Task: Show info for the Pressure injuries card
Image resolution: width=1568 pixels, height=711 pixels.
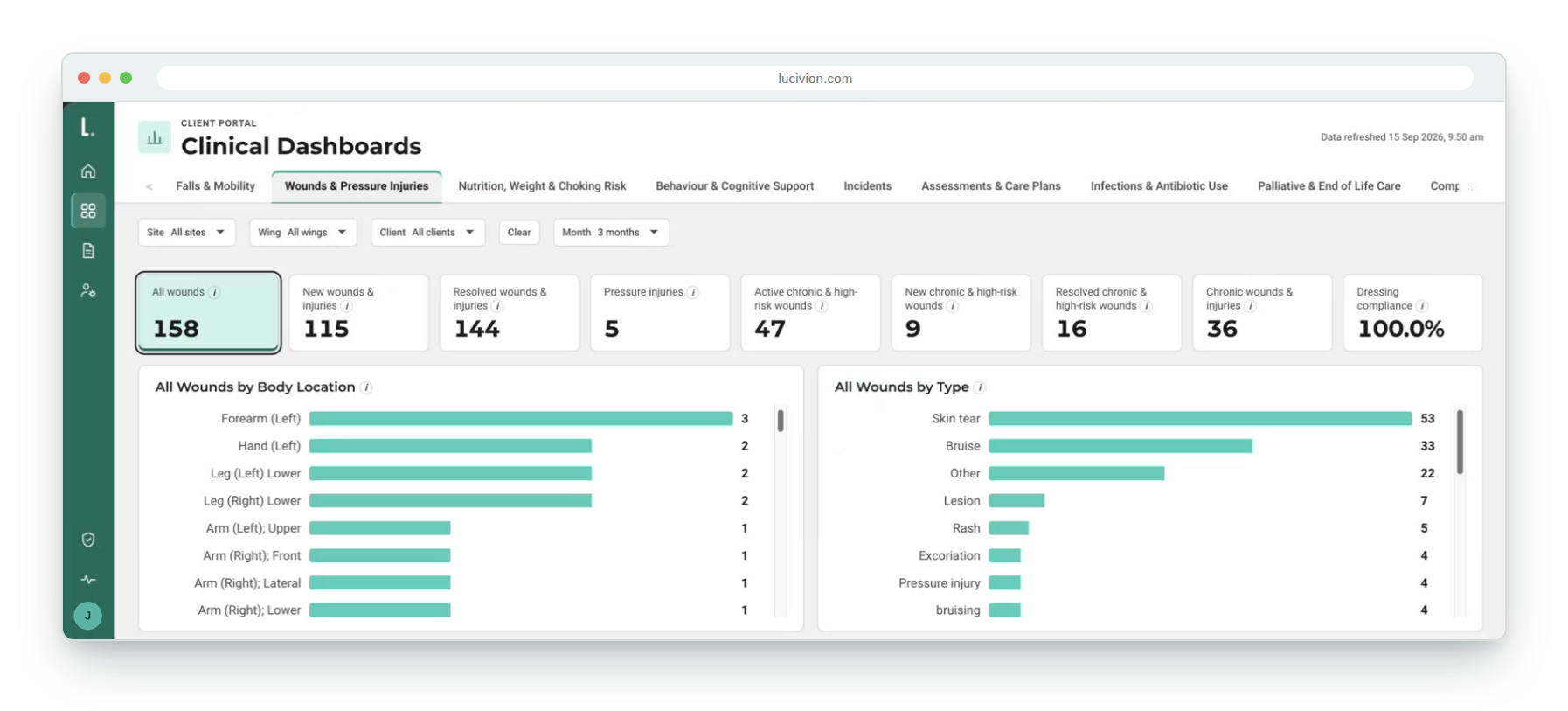Action: tap(693, 293)
